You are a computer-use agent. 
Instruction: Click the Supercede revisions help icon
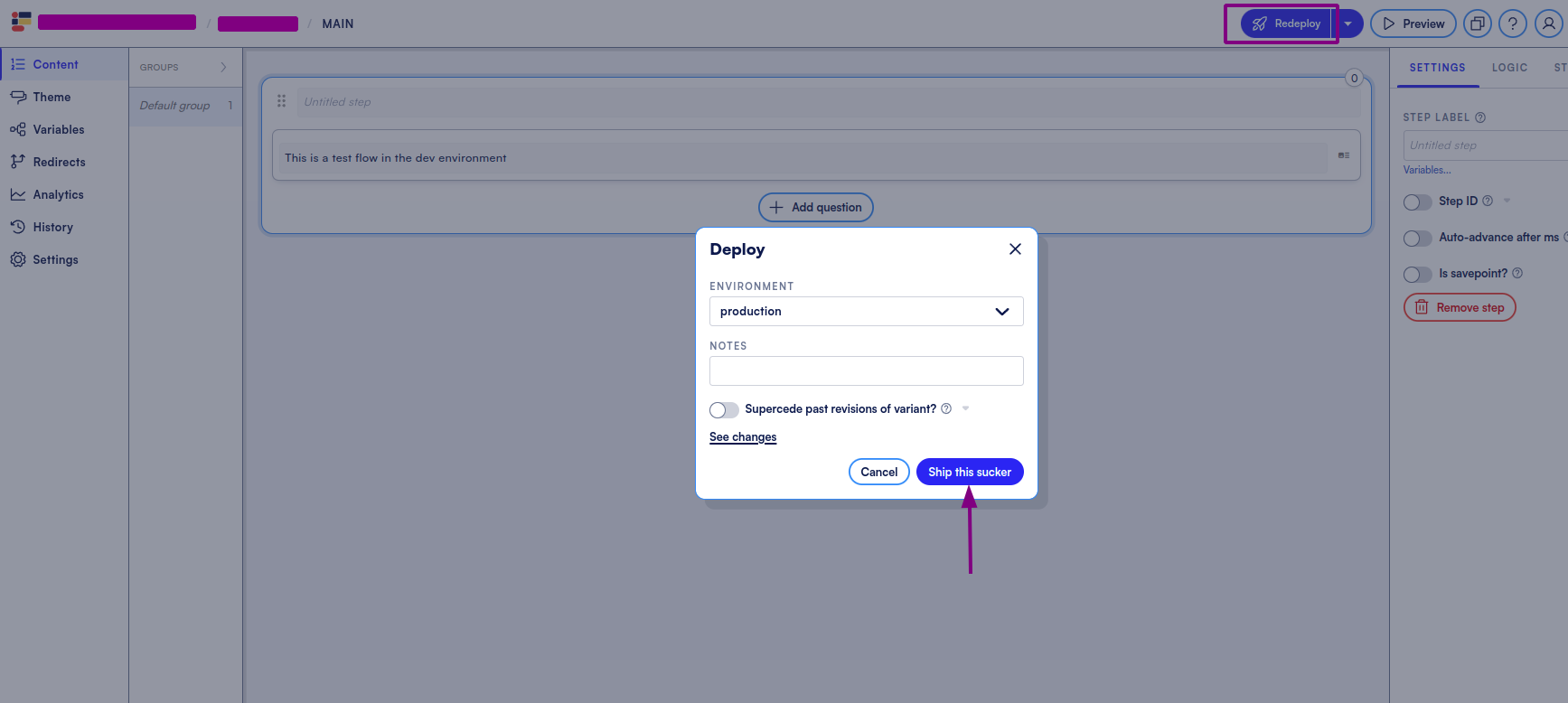pos(946,408)
